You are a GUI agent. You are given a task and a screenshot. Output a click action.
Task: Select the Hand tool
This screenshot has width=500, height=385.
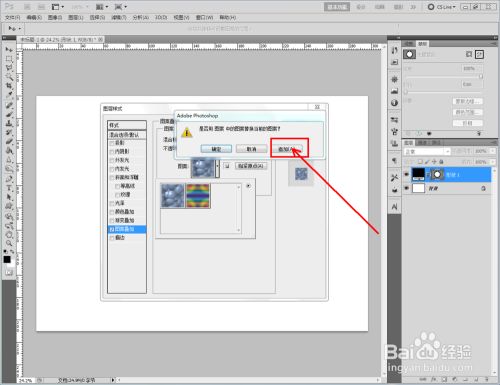9,234
